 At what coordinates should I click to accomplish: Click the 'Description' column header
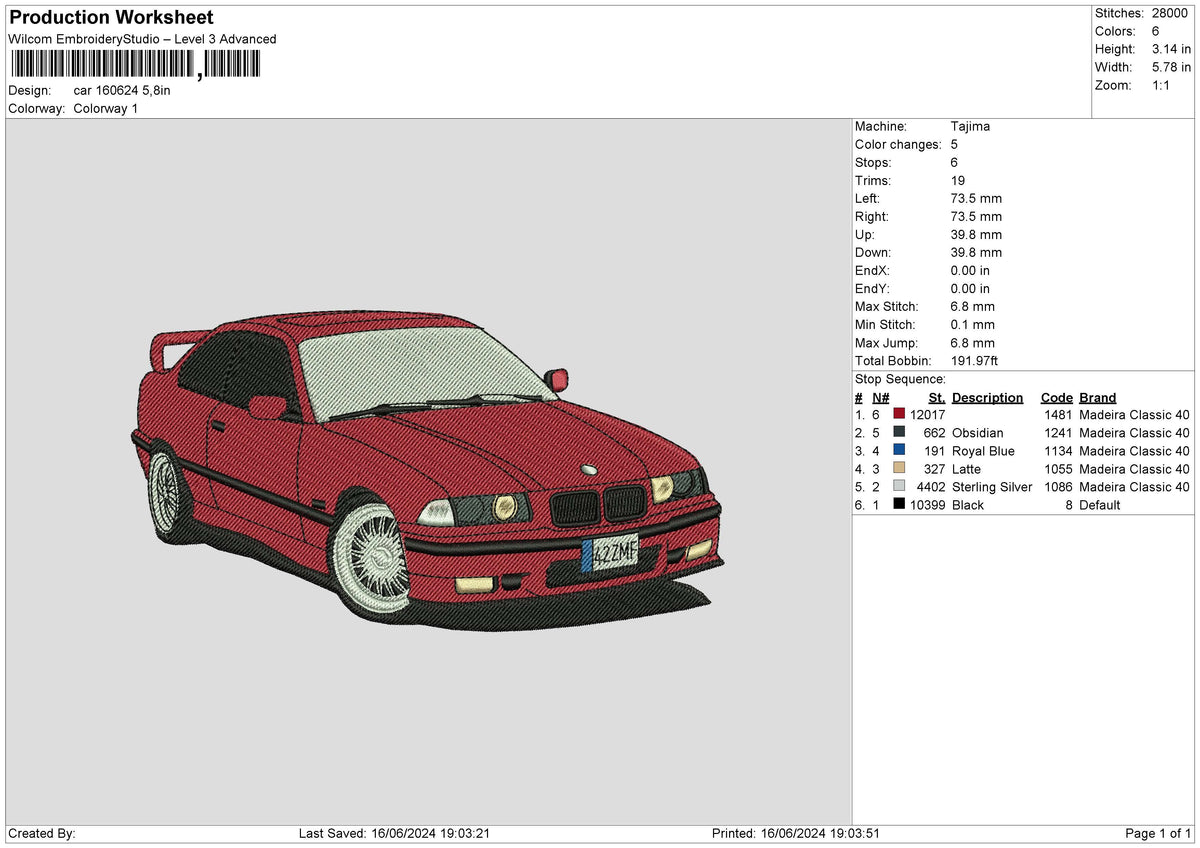[x=987, y=398]
